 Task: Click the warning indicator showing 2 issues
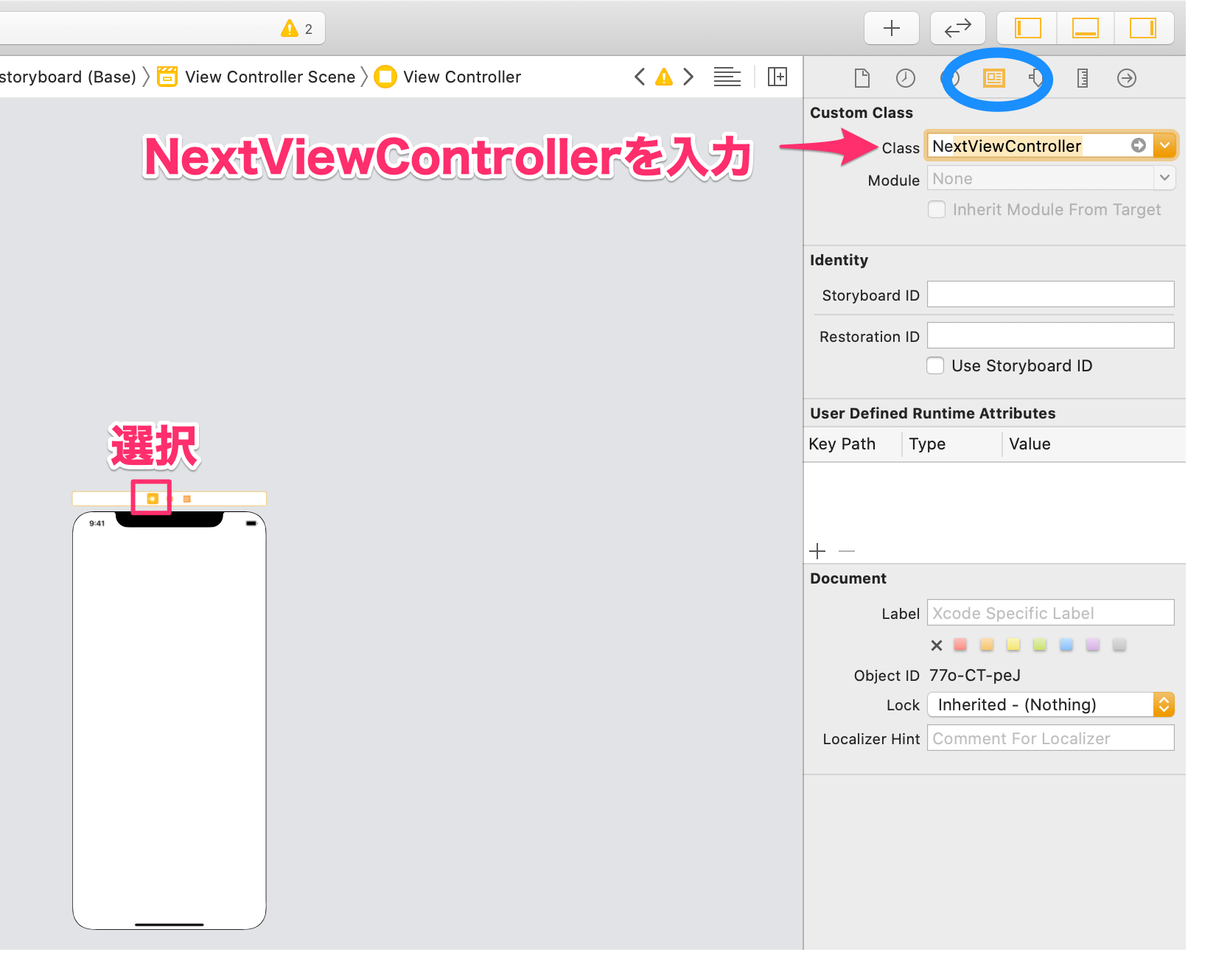tap(297, 29)
